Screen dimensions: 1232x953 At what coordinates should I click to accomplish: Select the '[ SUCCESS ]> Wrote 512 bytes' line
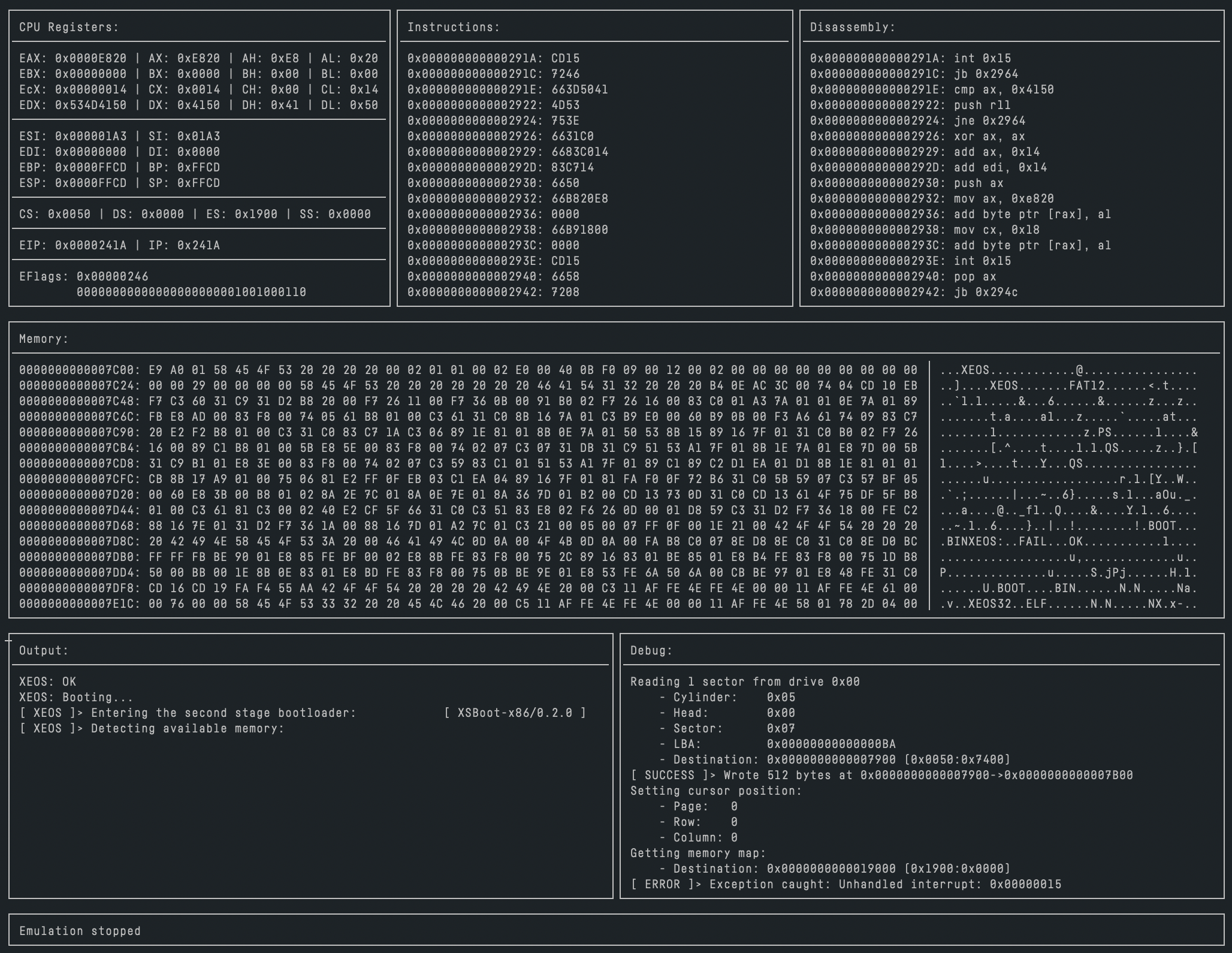pos(882,776)
